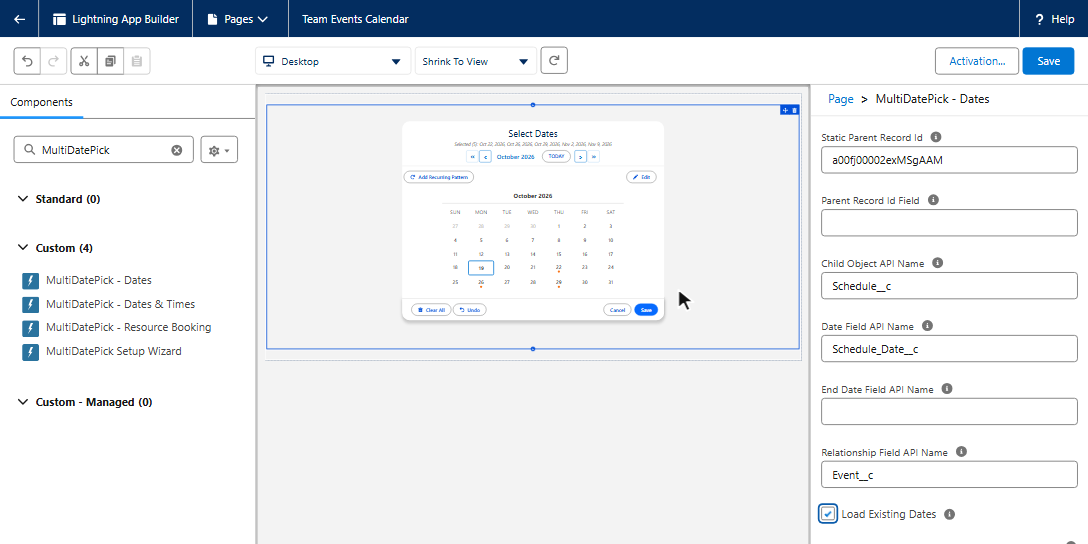Show help for Date Field API Name
The height and width of the screenshot is (544, 1088).
[927, 325]
